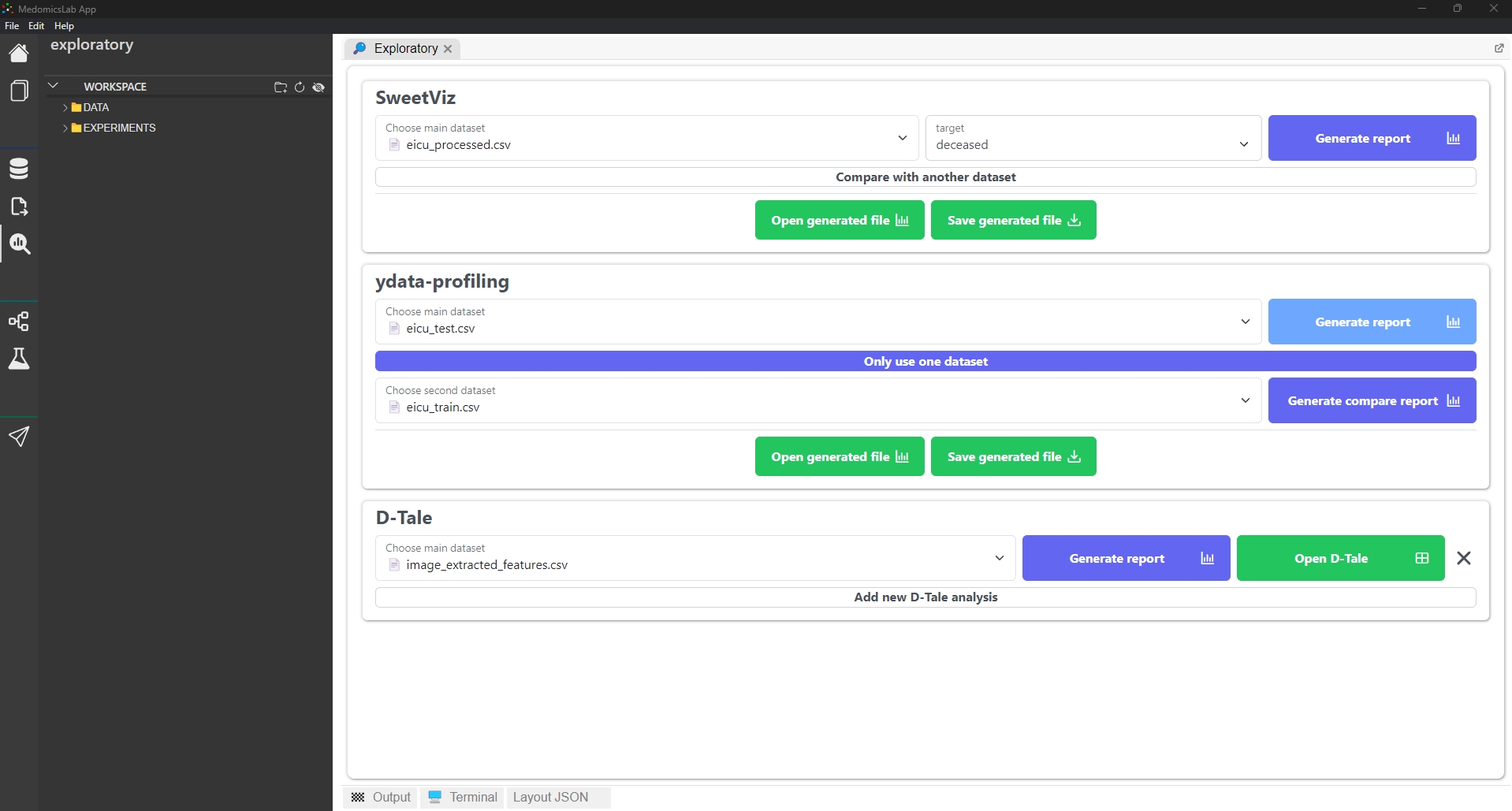Switch to the Terminal tab
Screen dimensions: 1512x811
click(x=464, y=797)
